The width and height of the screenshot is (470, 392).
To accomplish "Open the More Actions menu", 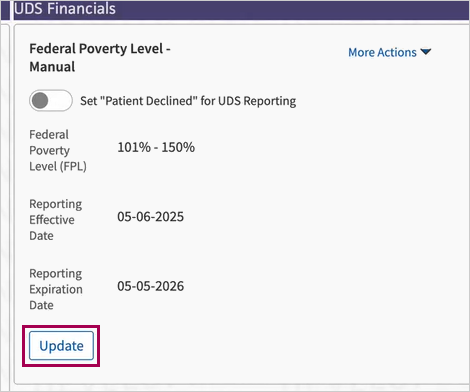I will (390, 52).
